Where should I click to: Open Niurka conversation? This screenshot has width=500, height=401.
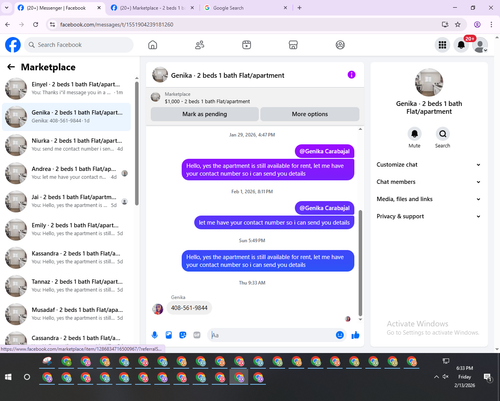66,145
